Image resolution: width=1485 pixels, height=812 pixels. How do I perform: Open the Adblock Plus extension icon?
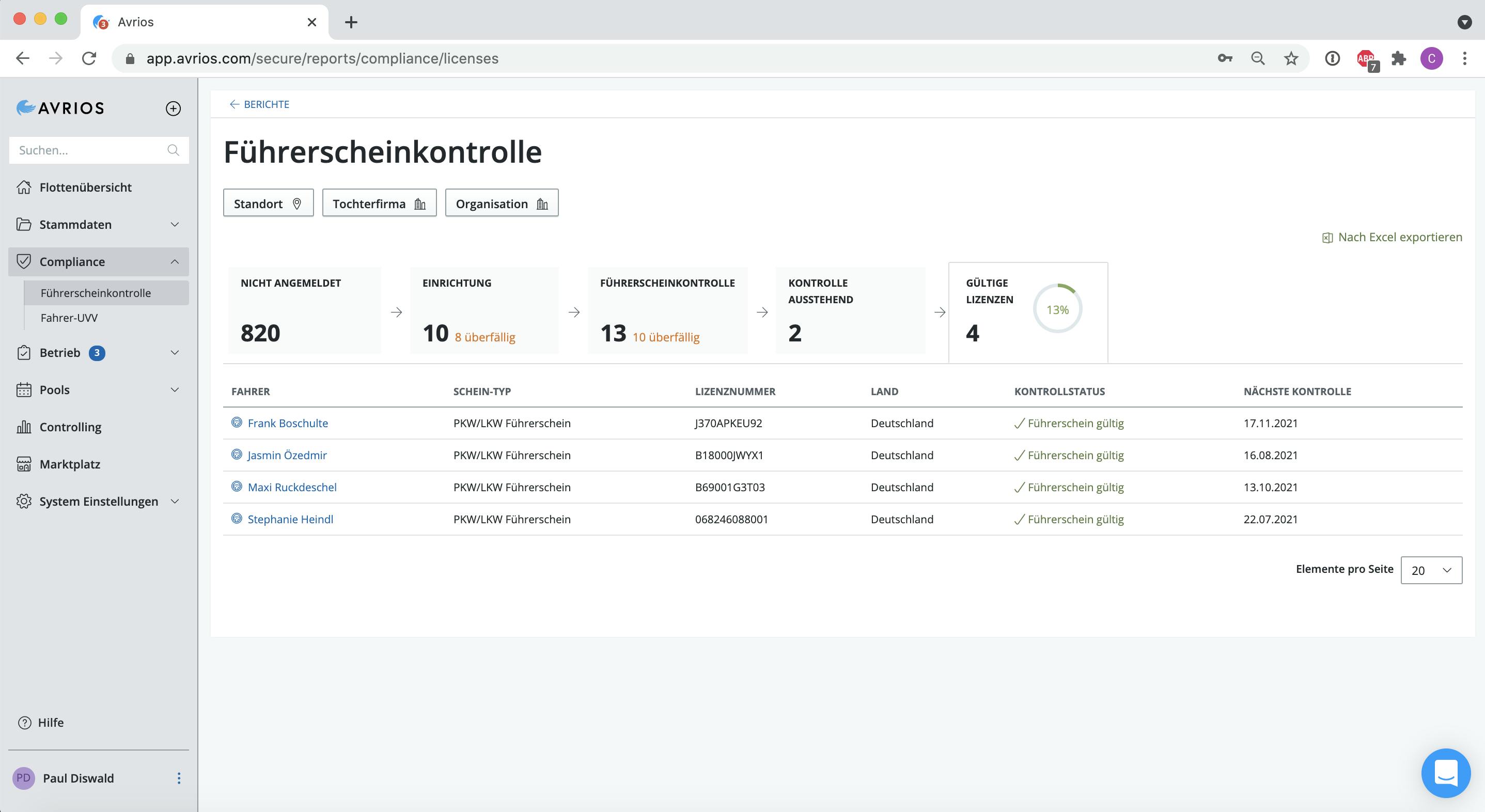point(1366,59)
